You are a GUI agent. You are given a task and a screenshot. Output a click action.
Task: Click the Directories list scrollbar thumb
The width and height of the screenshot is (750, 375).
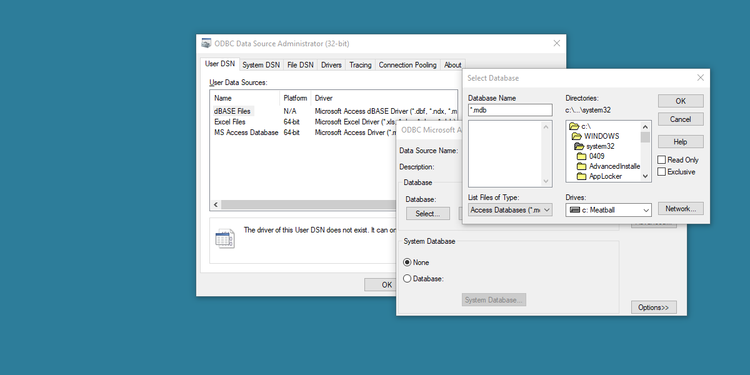point(645,137)
